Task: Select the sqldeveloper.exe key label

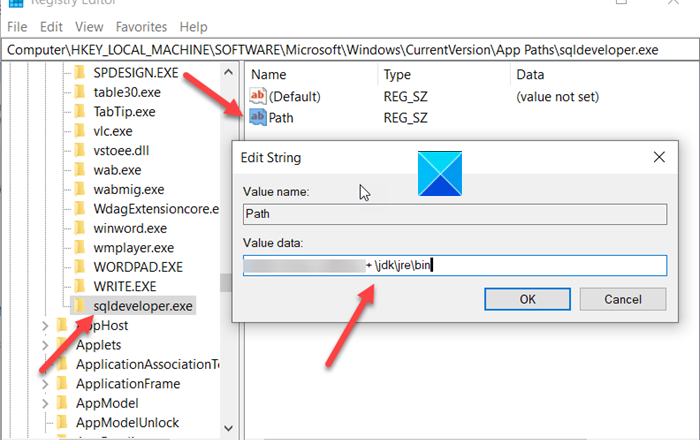Action: [143, 306]
